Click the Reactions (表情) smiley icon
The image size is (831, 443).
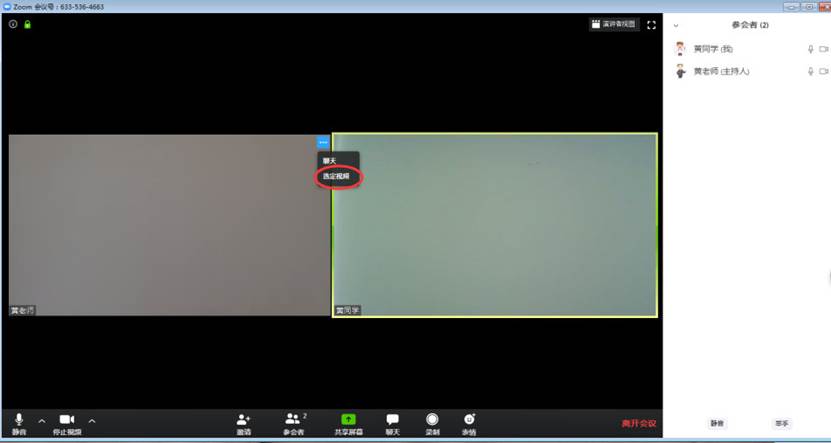pyautogui.click(x=469, y=420)
